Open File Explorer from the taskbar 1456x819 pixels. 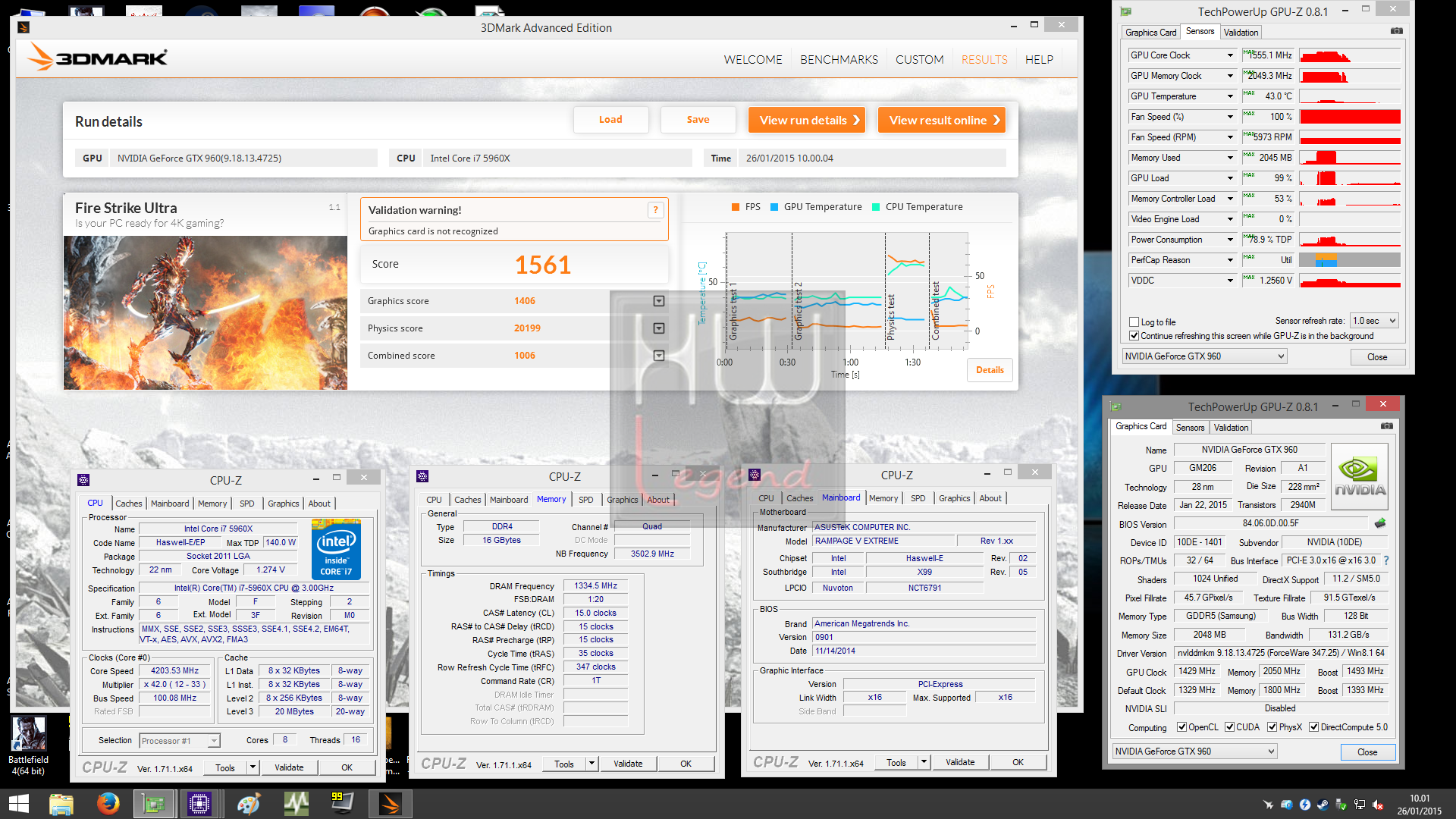click(x=61, y=804)
